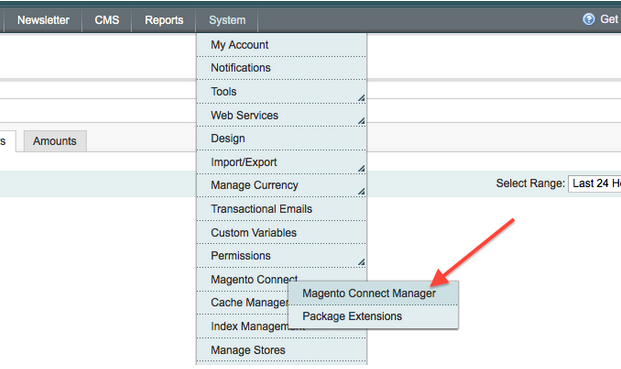621x369 pixels.
Task: Open the CMS menu
Action: tap(107, 20)
